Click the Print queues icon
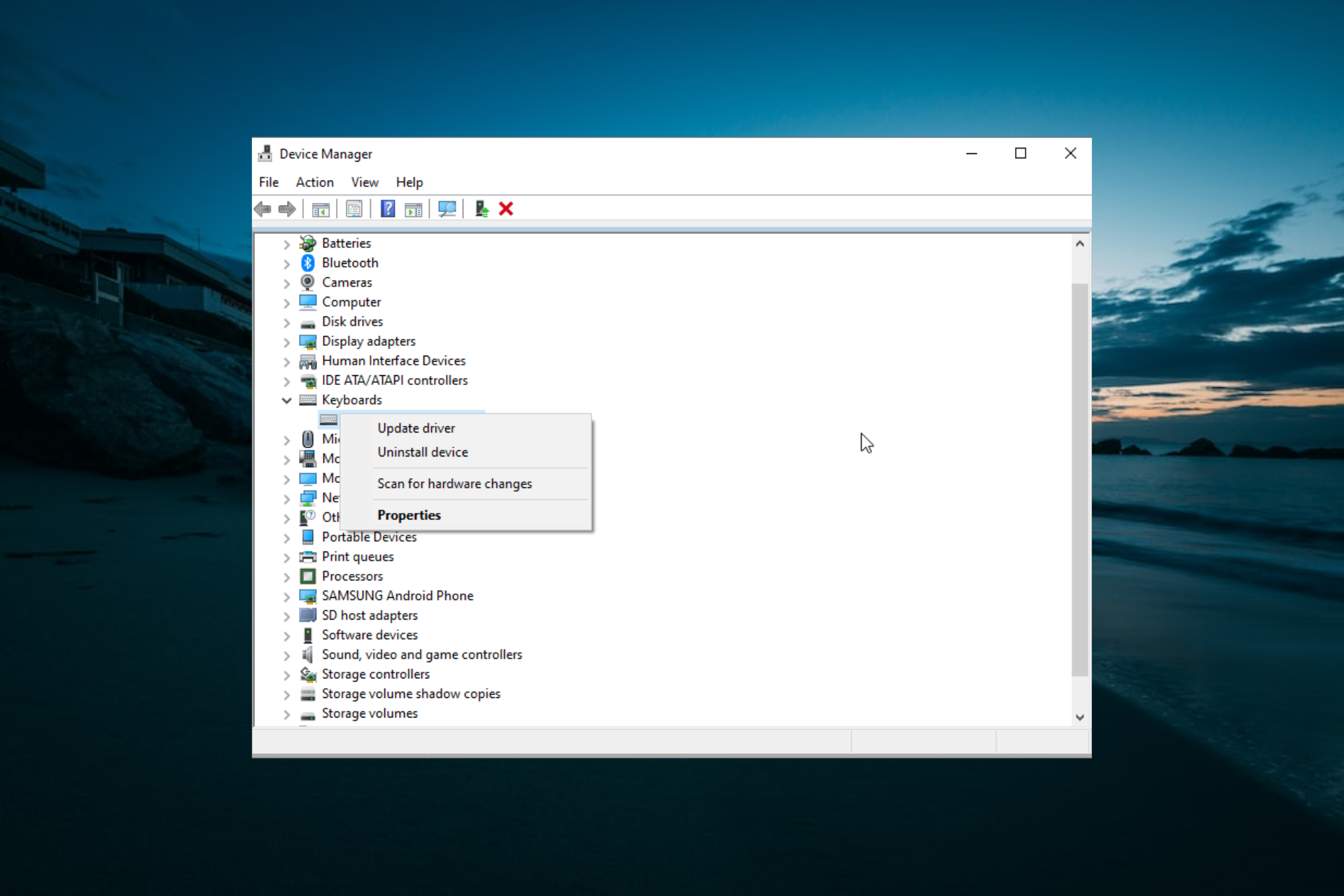The width and height of the screenshot is (1344, 896). 307,556
